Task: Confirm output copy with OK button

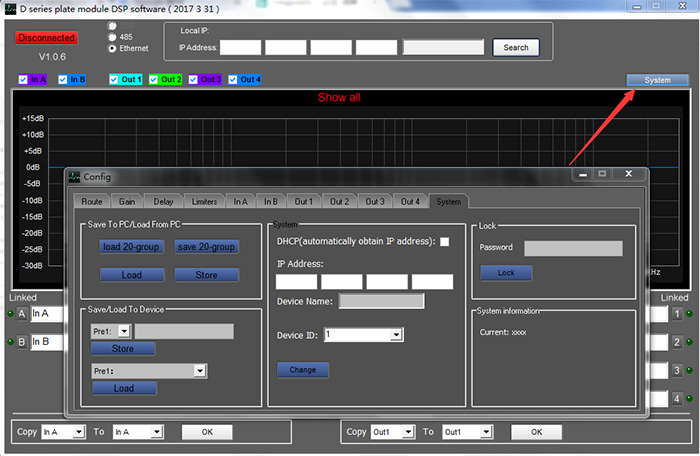Action: (537, 432)
